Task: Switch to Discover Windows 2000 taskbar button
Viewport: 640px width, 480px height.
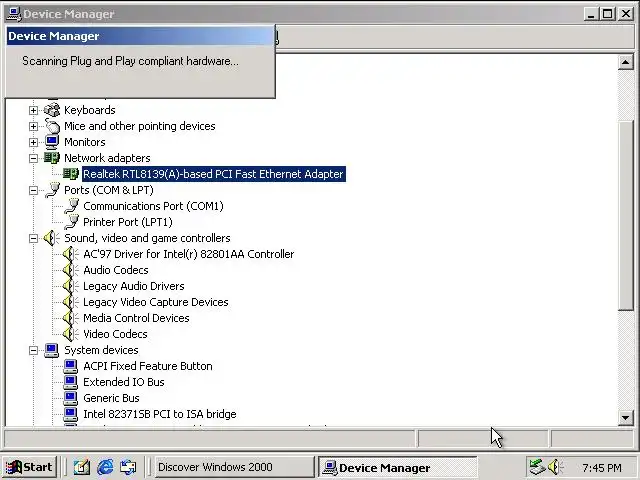Action: tap(234, 467)
